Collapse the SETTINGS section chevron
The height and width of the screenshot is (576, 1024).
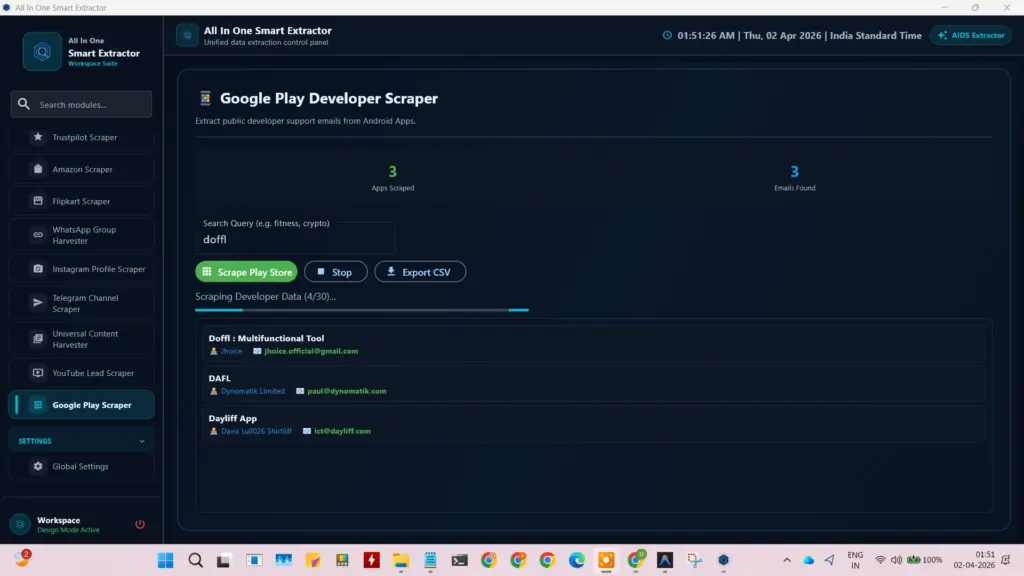click(142, 441)
